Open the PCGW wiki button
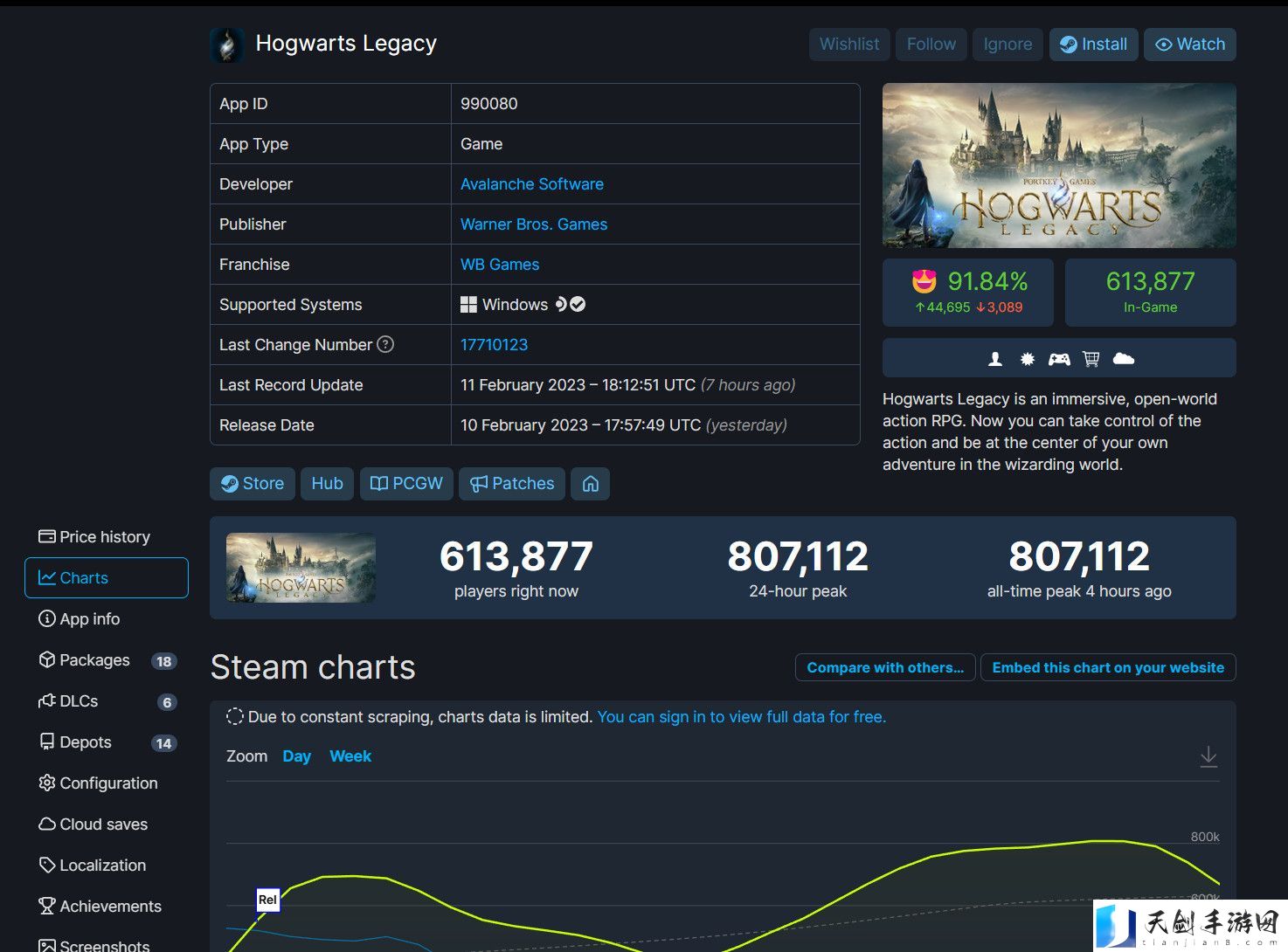1288x952 pixels. tap(406, 484)
